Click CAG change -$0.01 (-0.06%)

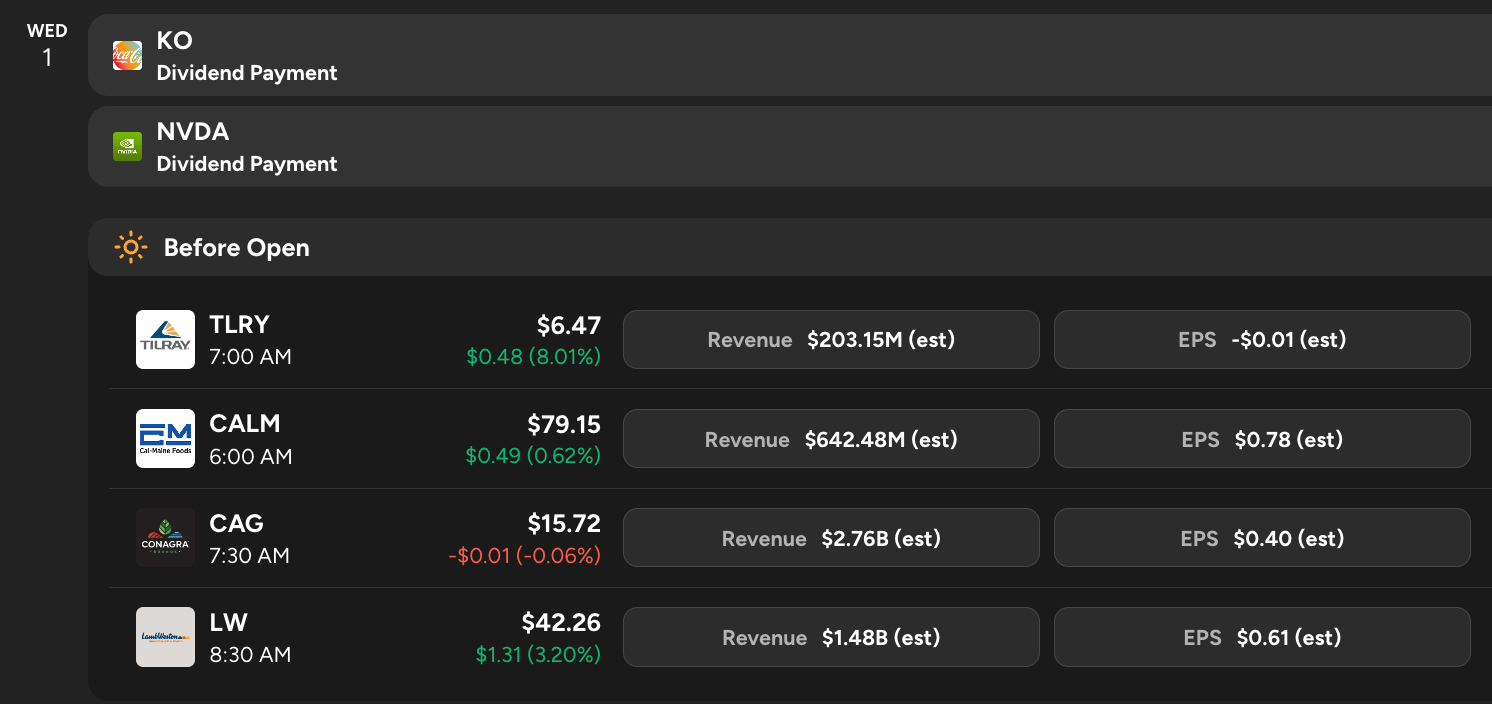[x=525, y=555]
